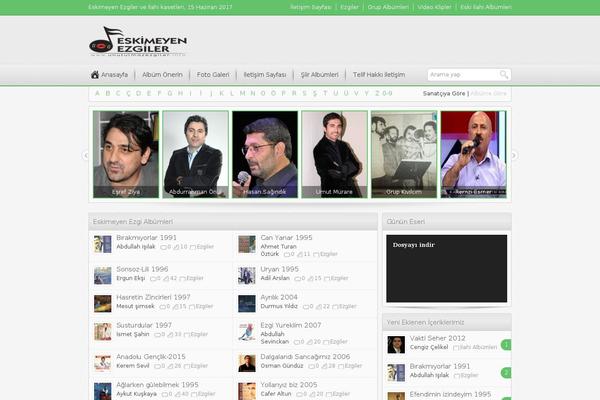
Task: Open Dalgalandı Sancağımız 2006 album cover
Action: [247, 363]
